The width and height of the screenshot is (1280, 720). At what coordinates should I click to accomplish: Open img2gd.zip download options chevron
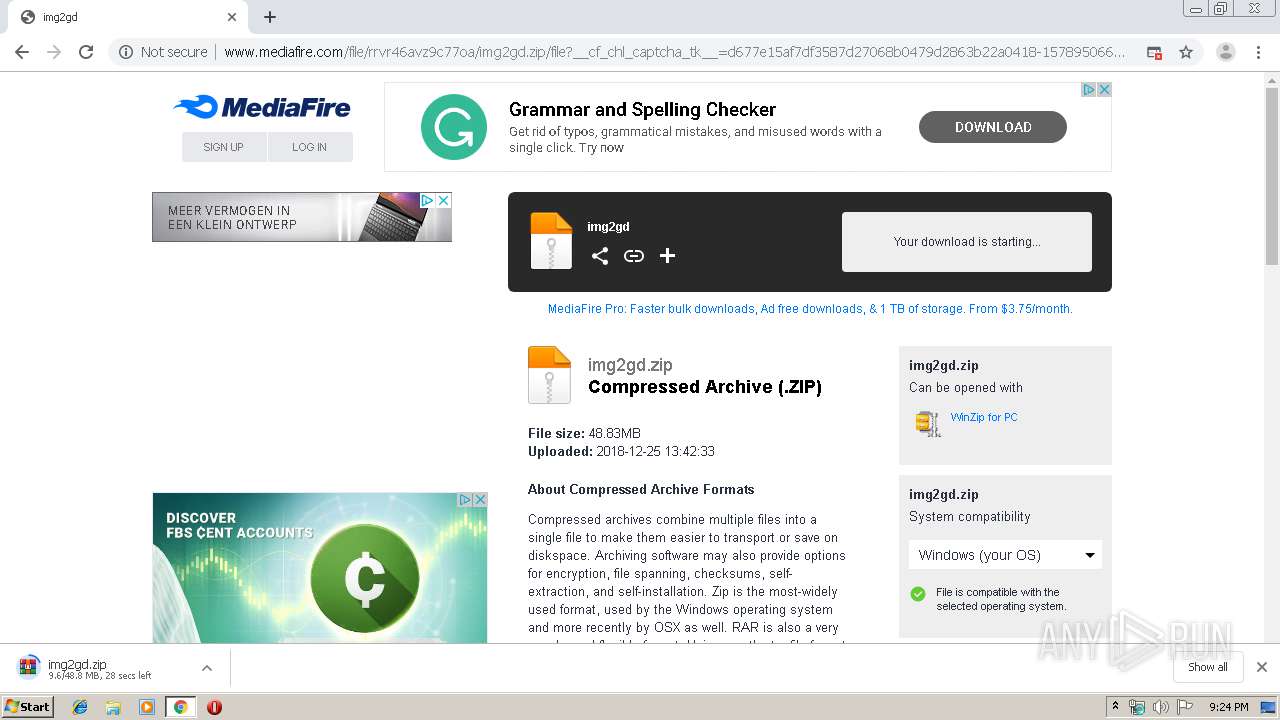click(206, 668)
